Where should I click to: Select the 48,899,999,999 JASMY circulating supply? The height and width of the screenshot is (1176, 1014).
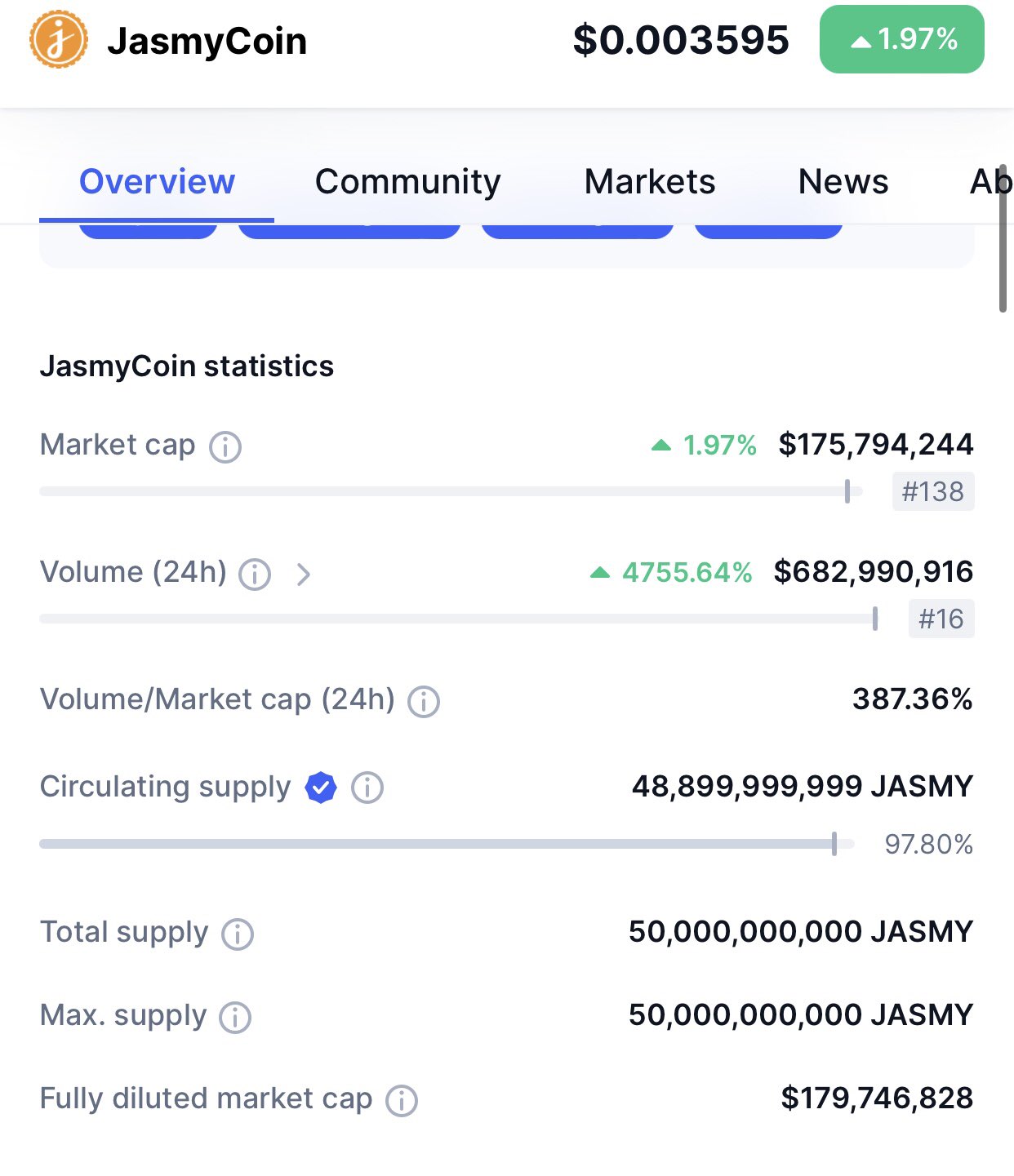[803, 786]
